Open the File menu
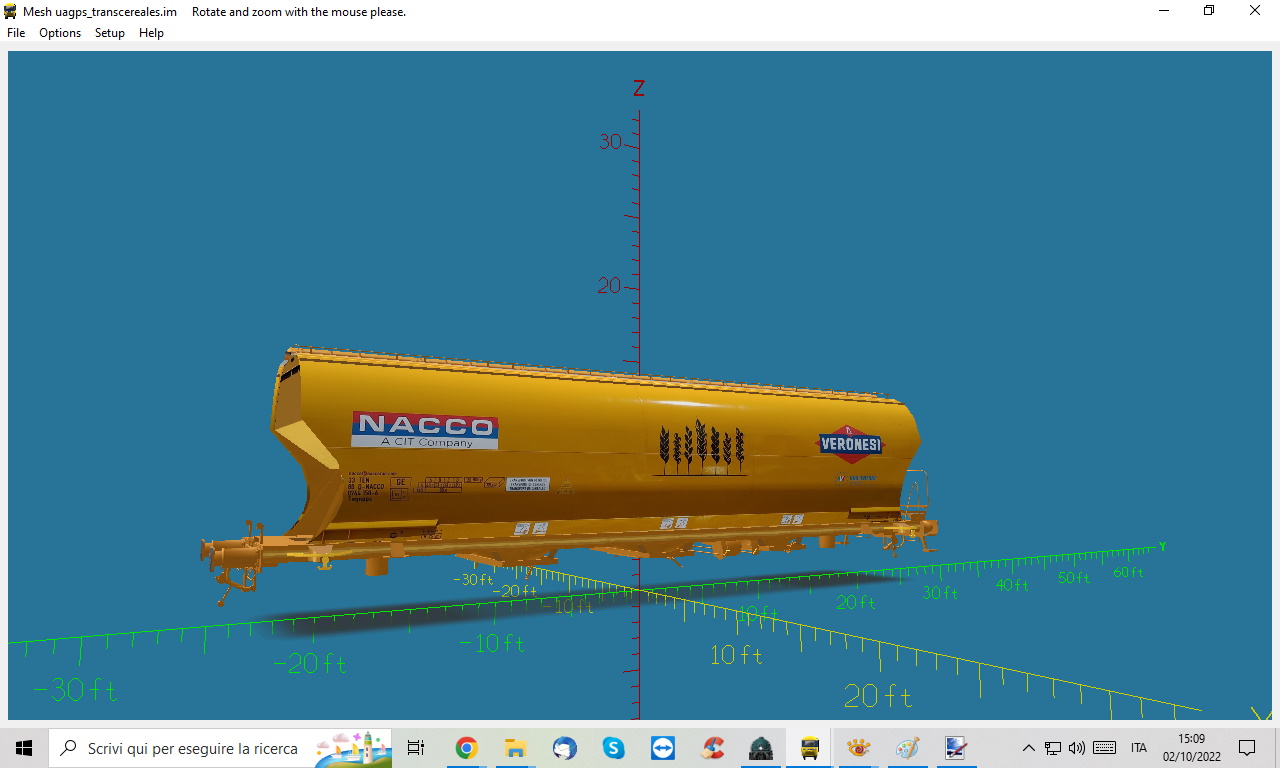Viewport: 1280px width, 768px height. pos(16,33)
